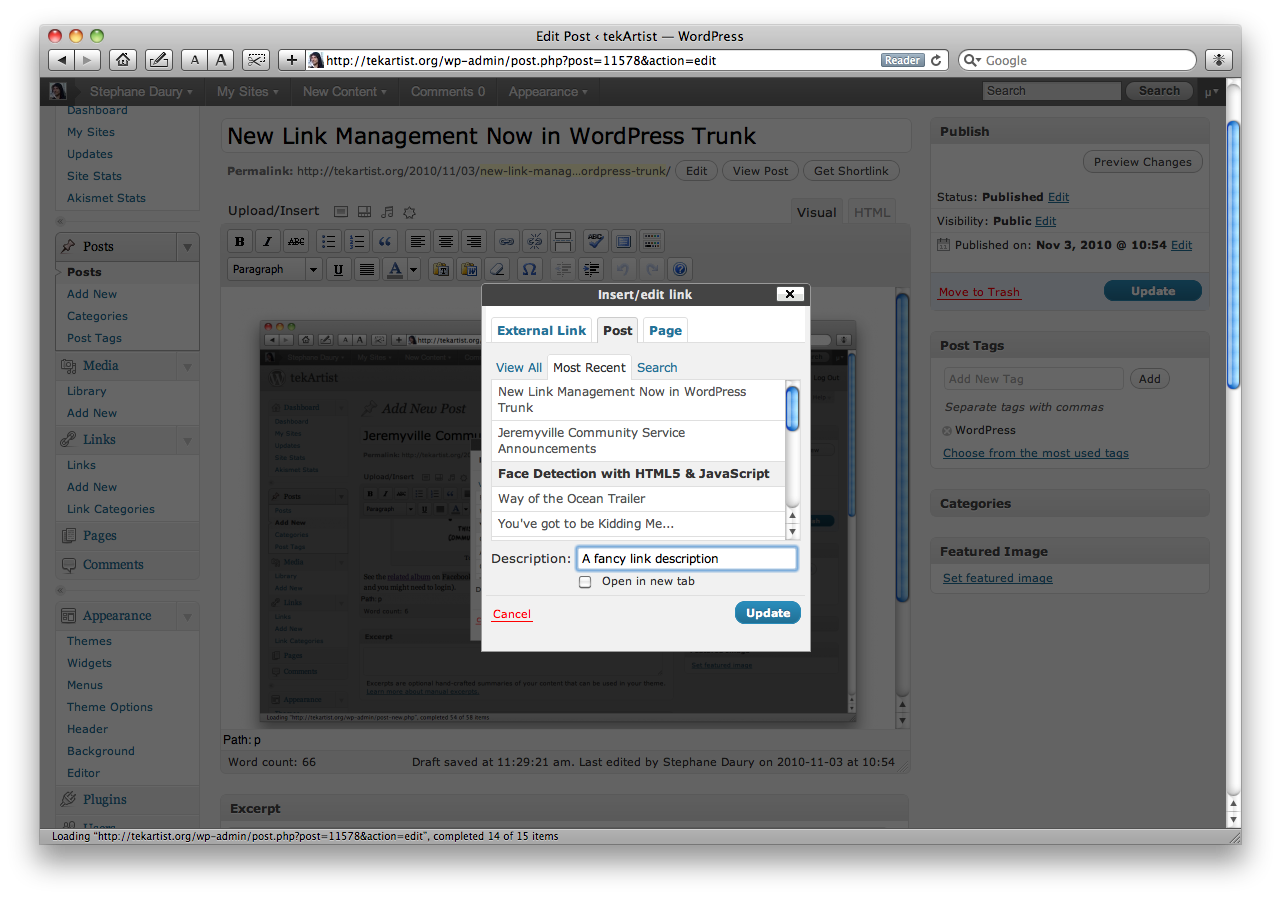Select Way of the Ocean Trailer post
The width and height of the screenshot is (1281, 899).
(571, 499)
